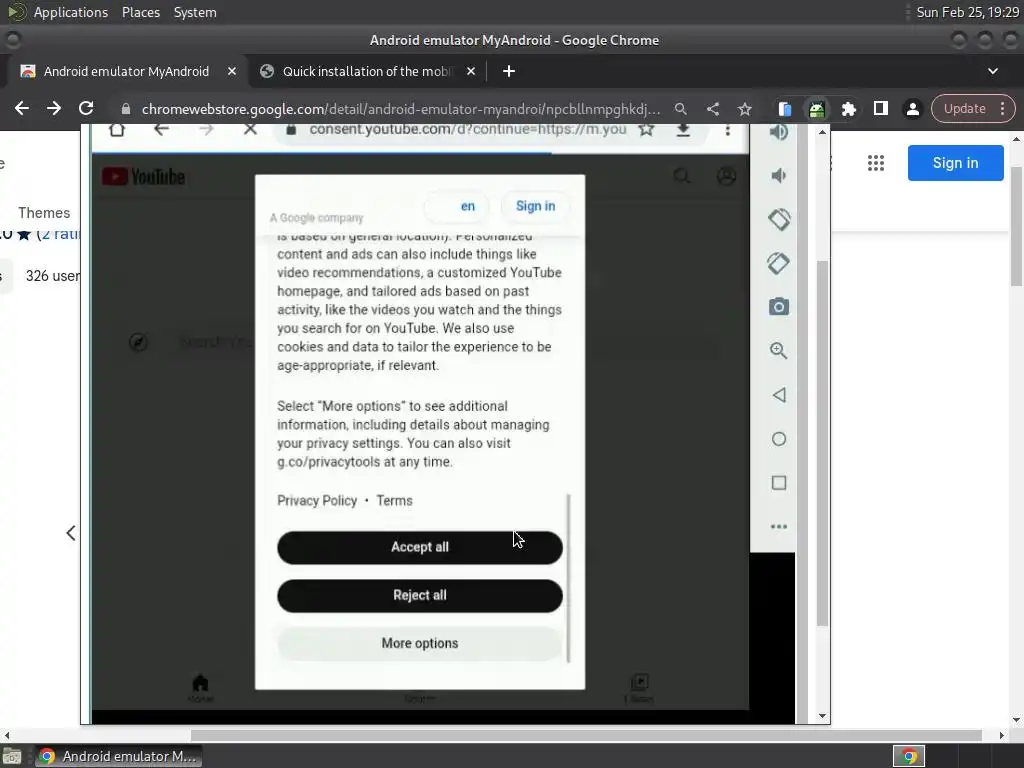The height and width of the screenshot is (768, 1024).
Task: Toggle Chrome side panel icon
Action: [x=881, y=108]
